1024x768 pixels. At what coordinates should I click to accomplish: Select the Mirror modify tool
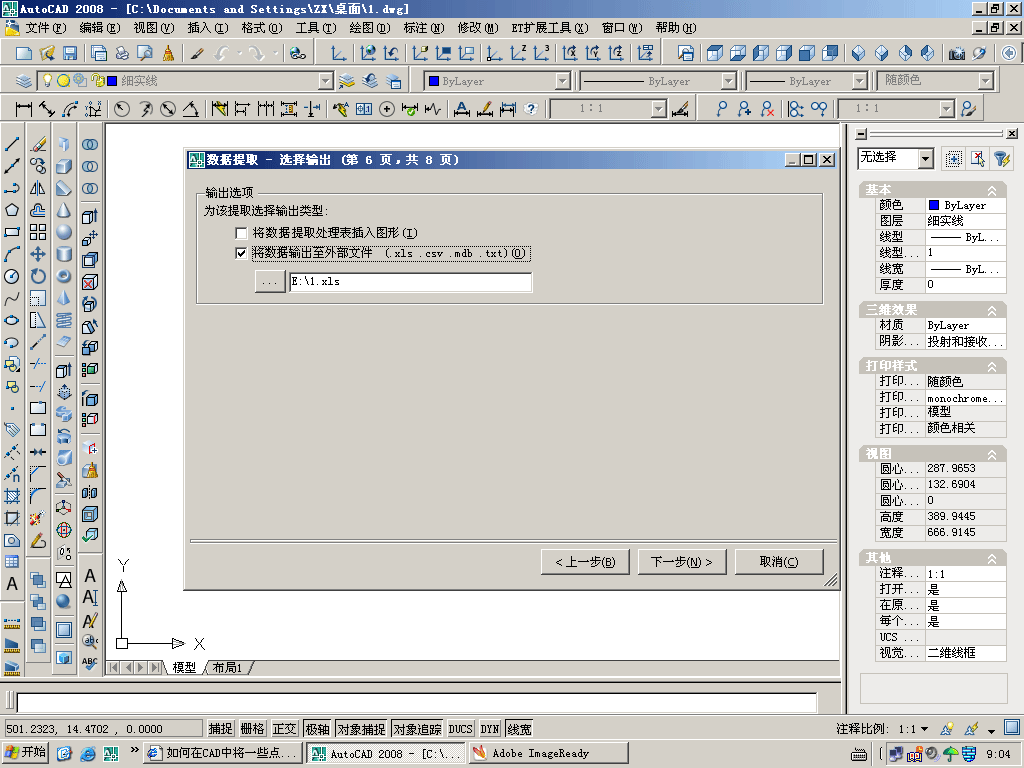click(38, 188)
